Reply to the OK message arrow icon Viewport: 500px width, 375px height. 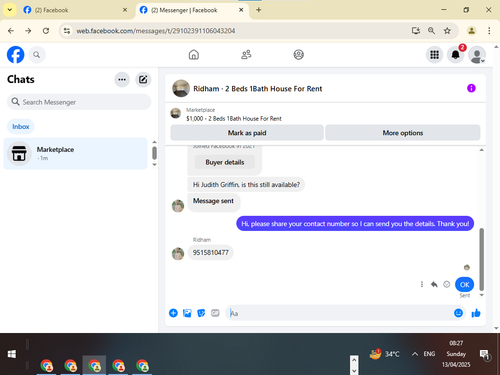click(434, 284)
